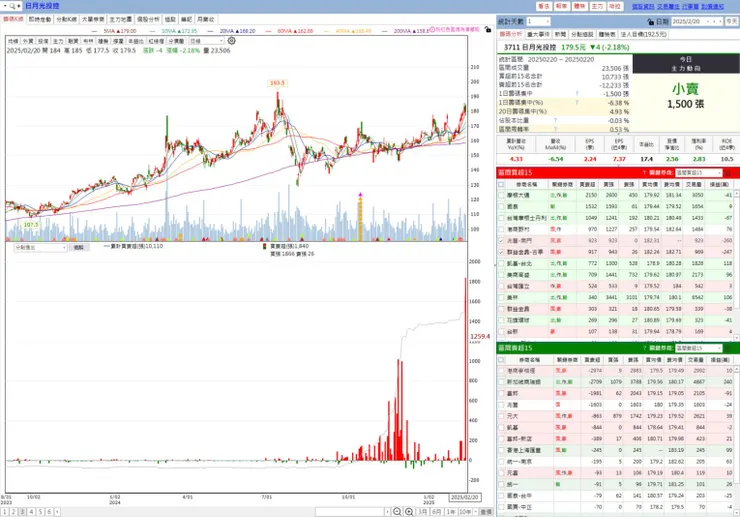Click the 今天 button next to the date

coord(732,22)
